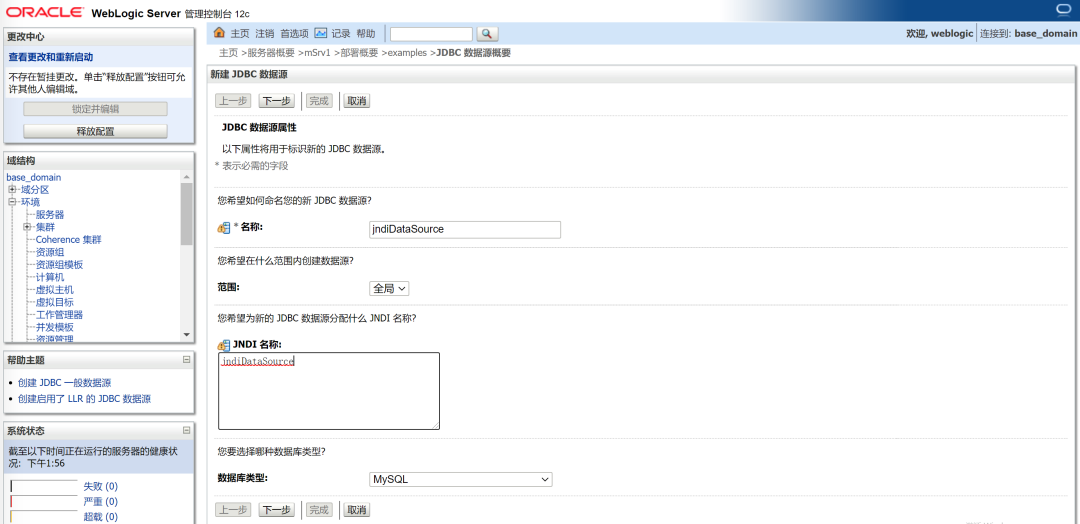Open 创建 JDBC 一般数据源 help link
Image resolution: width=1080 pixels, height=524 pixels.
[x=65, y=383]
